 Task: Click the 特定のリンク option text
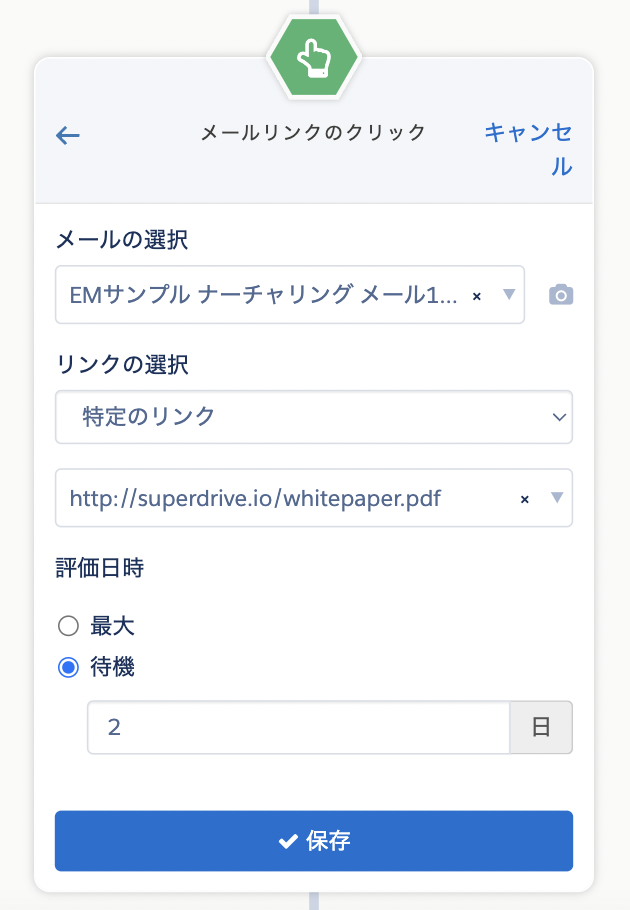149,417
